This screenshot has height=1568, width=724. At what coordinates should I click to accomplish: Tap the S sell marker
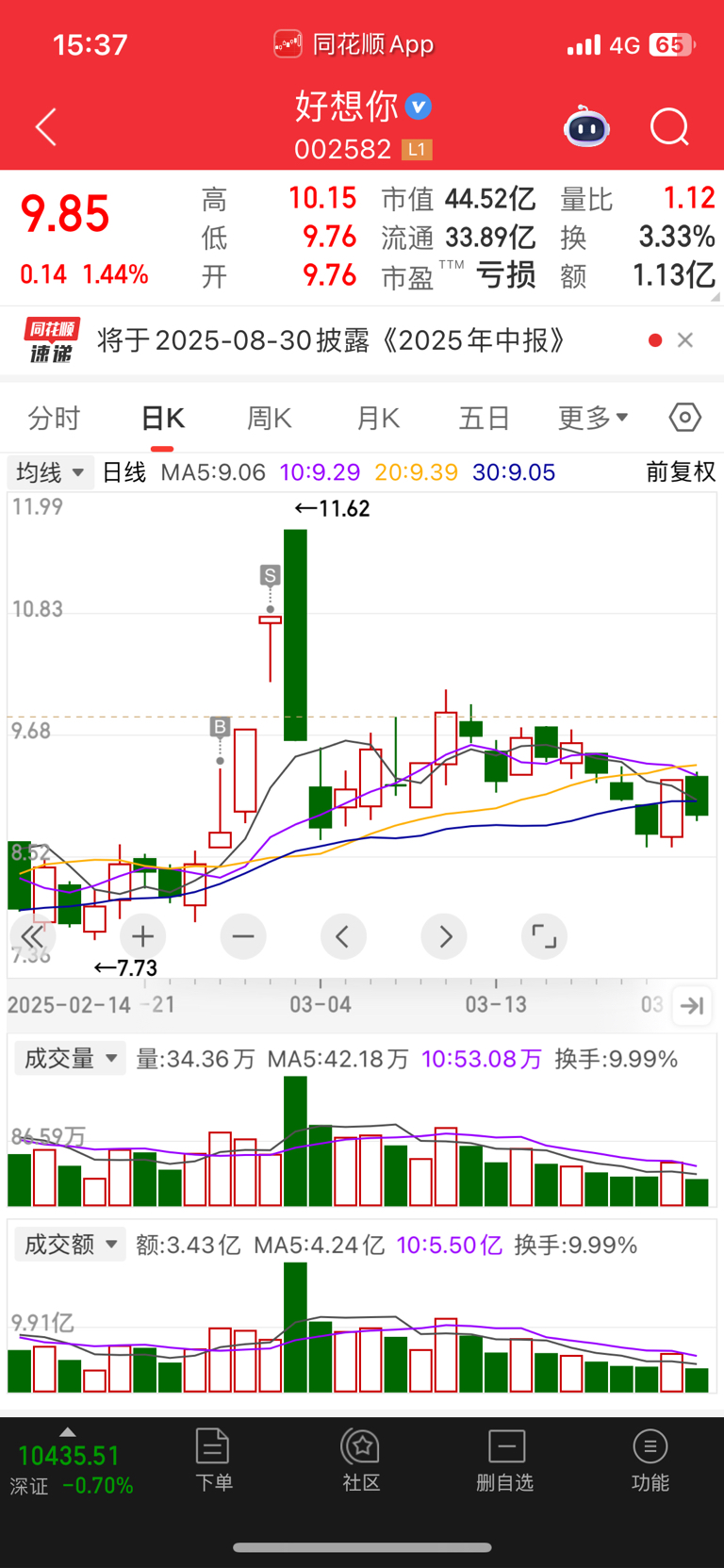coord(270,575)
